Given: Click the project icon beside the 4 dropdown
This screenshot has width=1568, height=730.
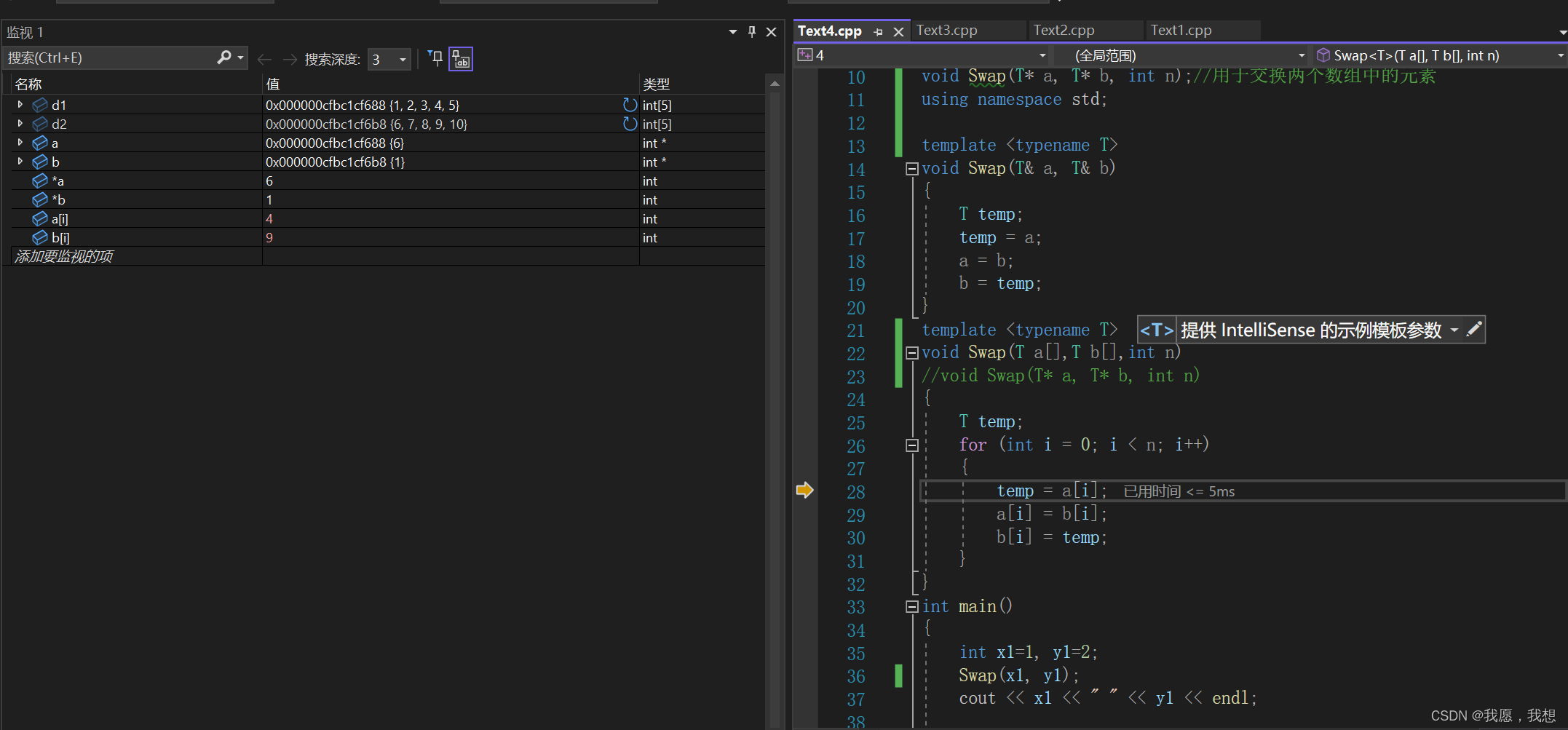Looking at the screenshot, I should [x=804, y=55].
